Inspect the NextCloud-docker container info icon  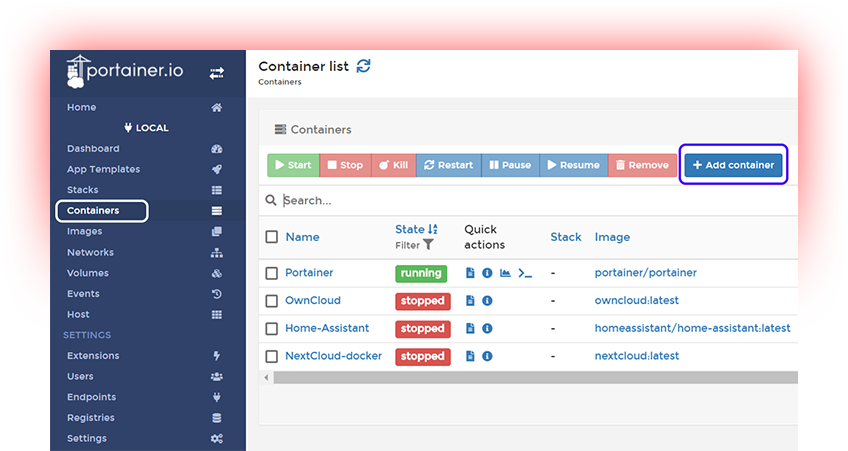coord(487,356)
